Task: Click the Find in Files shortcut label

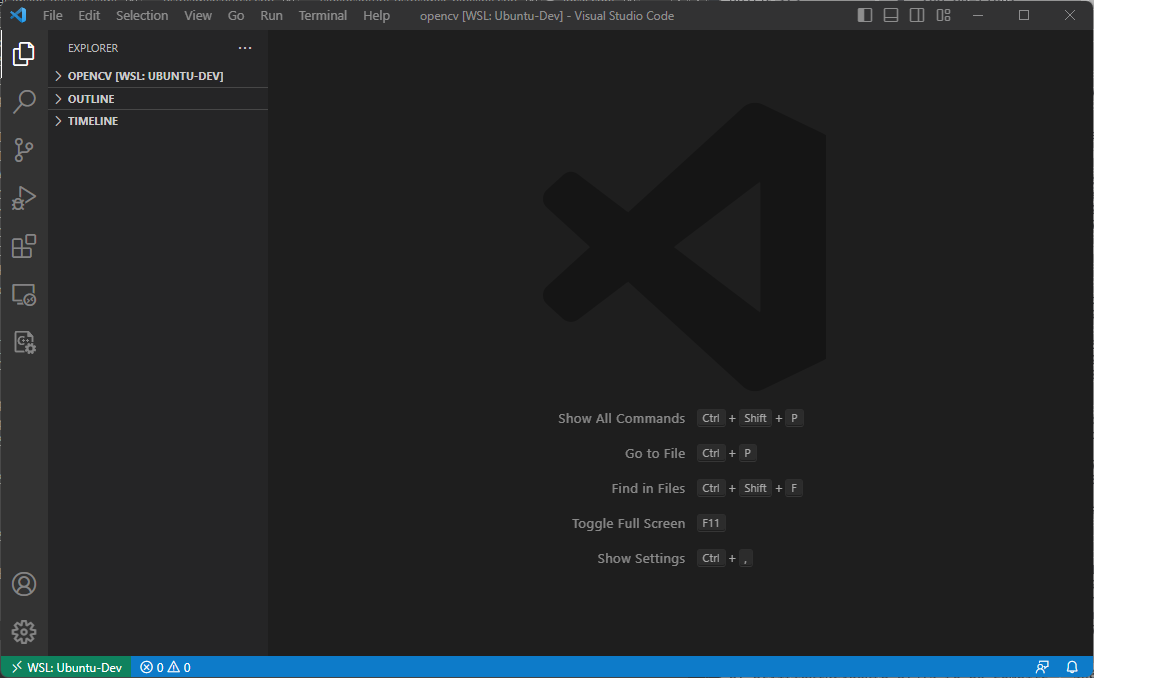Action: pos(648,489)
